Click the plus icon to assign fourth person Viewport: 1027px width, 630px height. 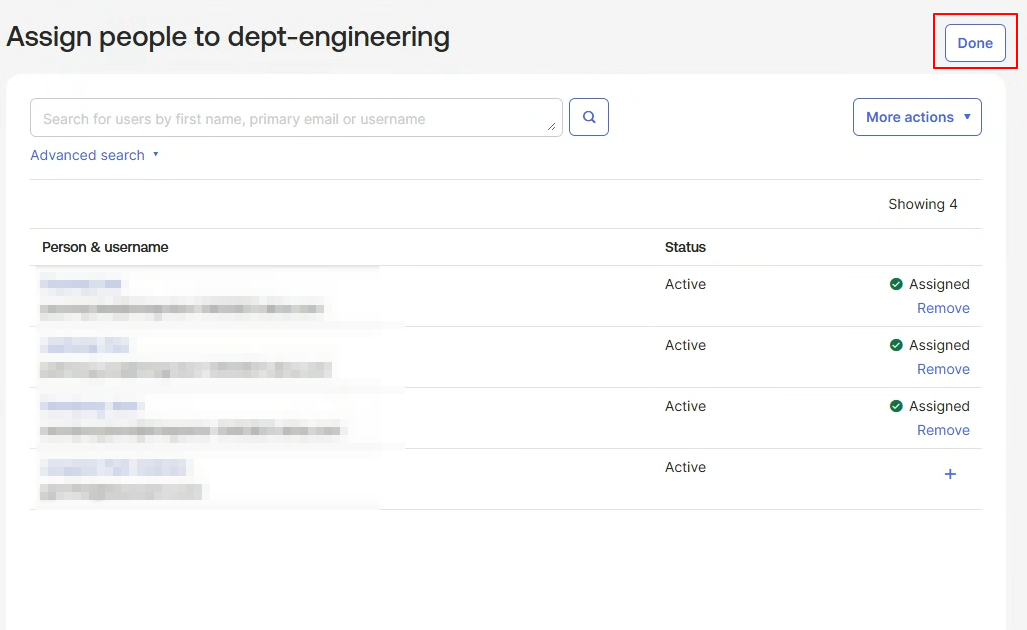click(x=950, y=473)
